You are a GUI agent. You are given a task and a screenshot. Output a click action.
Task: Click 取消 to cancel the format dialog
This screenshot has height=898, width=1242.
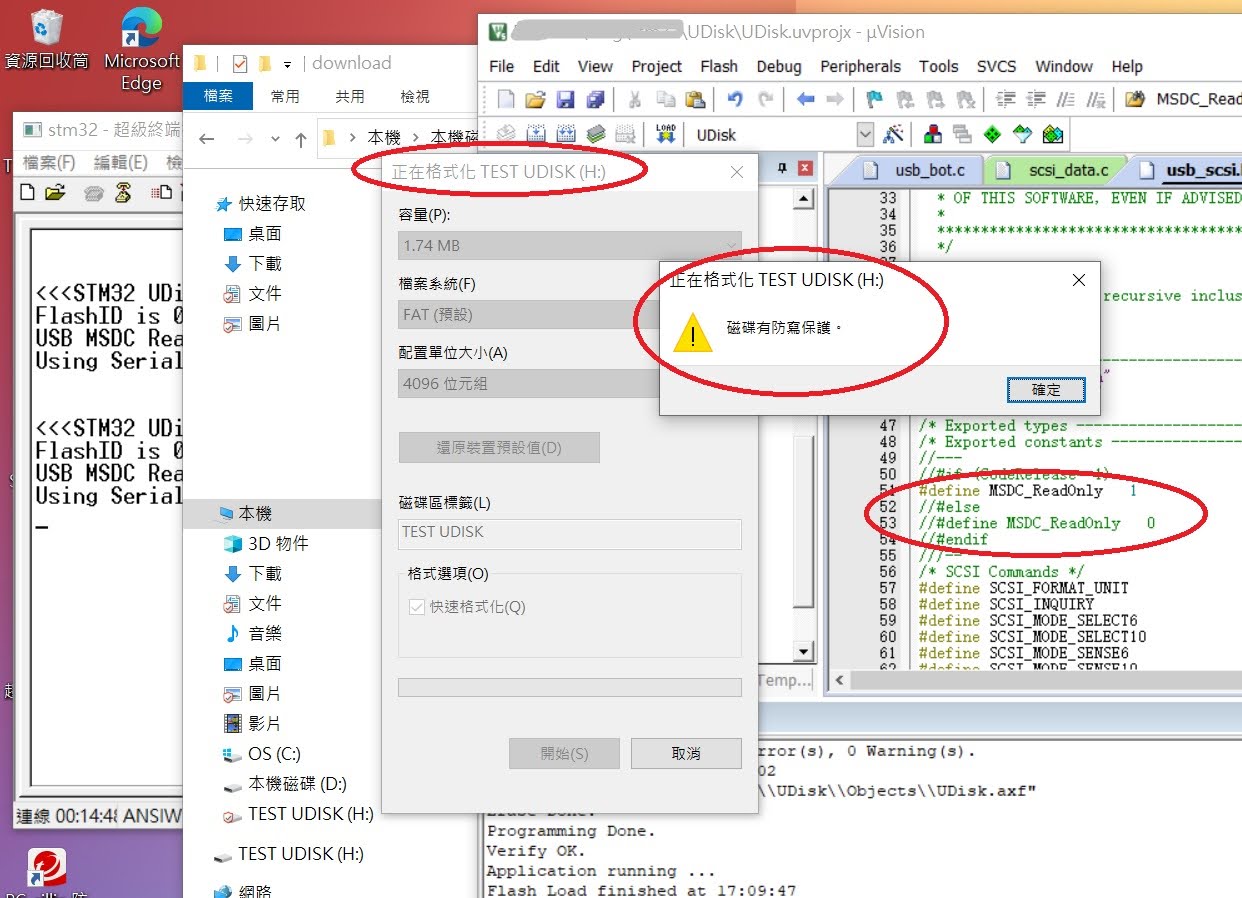(x=686, y=753)
